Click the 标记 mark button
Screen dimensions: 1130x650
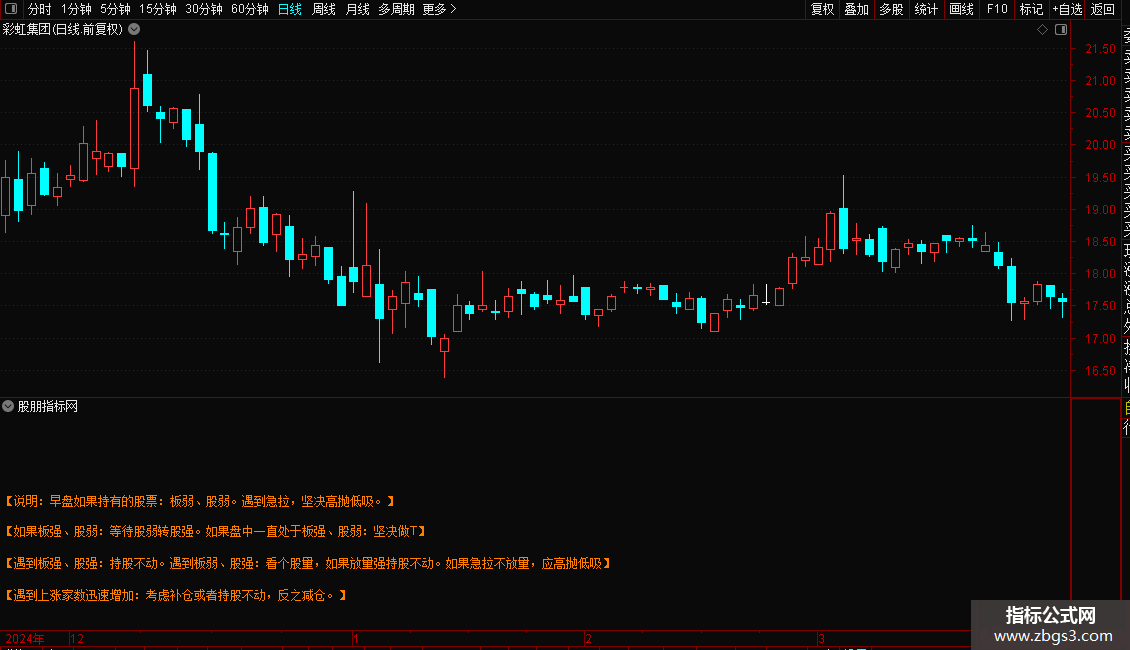(1031, 9)
